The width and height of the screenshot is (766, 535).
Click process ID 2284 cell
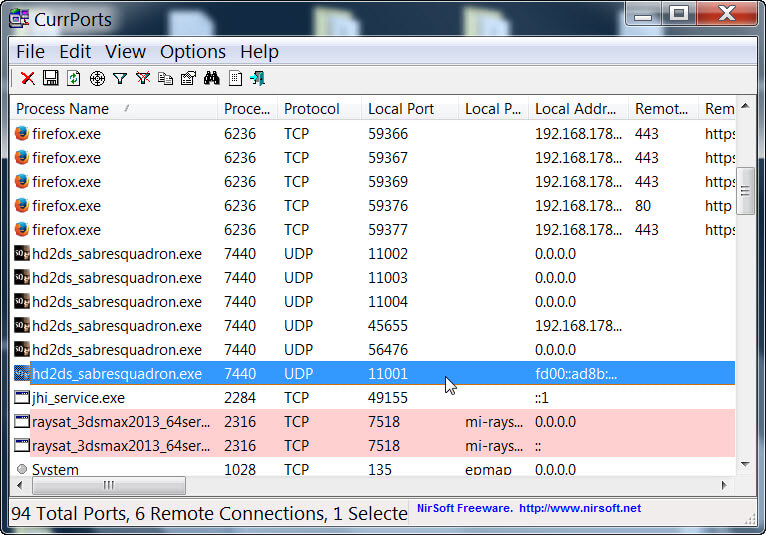coord(240,398)
